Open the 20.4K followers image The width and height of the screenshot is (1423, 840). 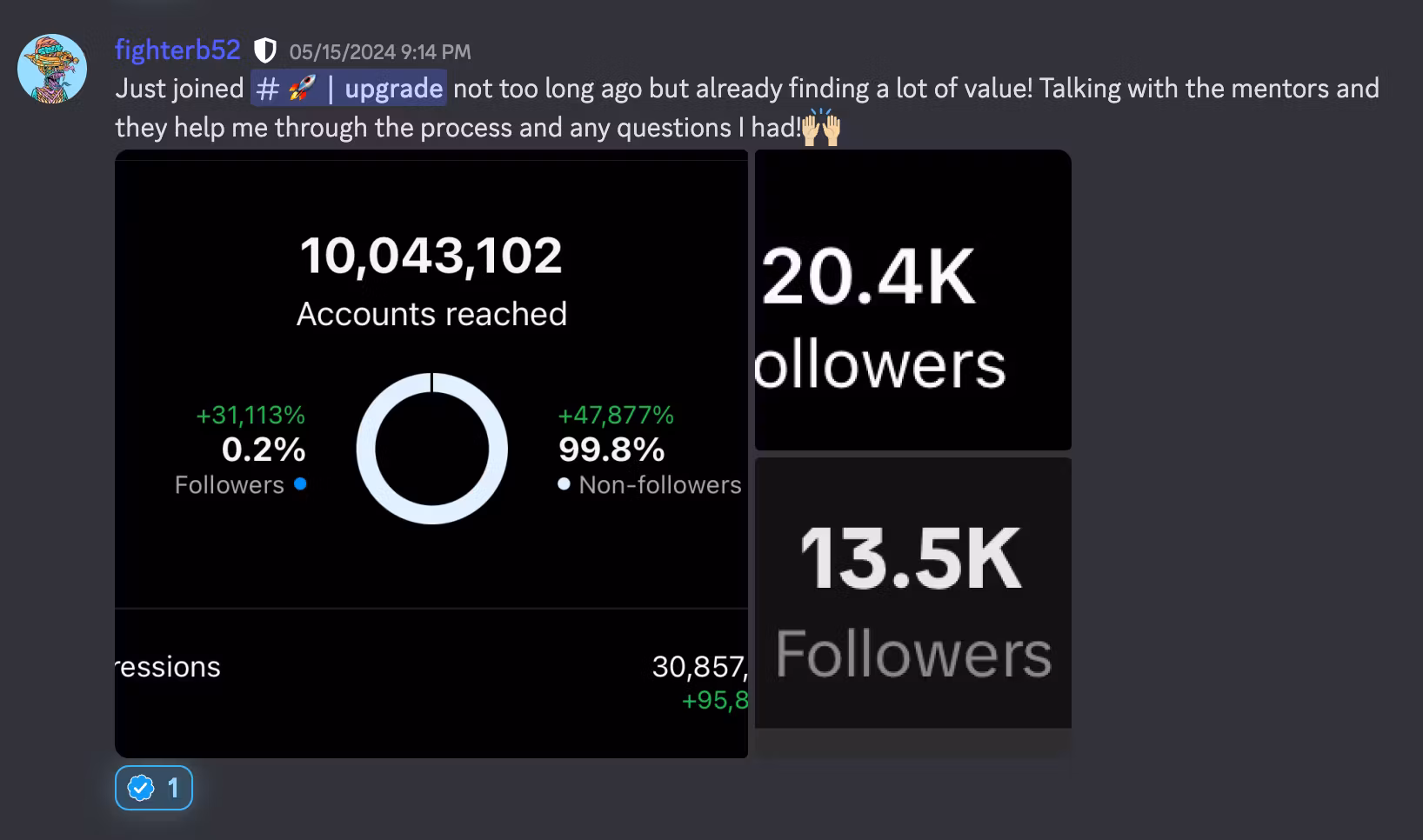[912, 300]
